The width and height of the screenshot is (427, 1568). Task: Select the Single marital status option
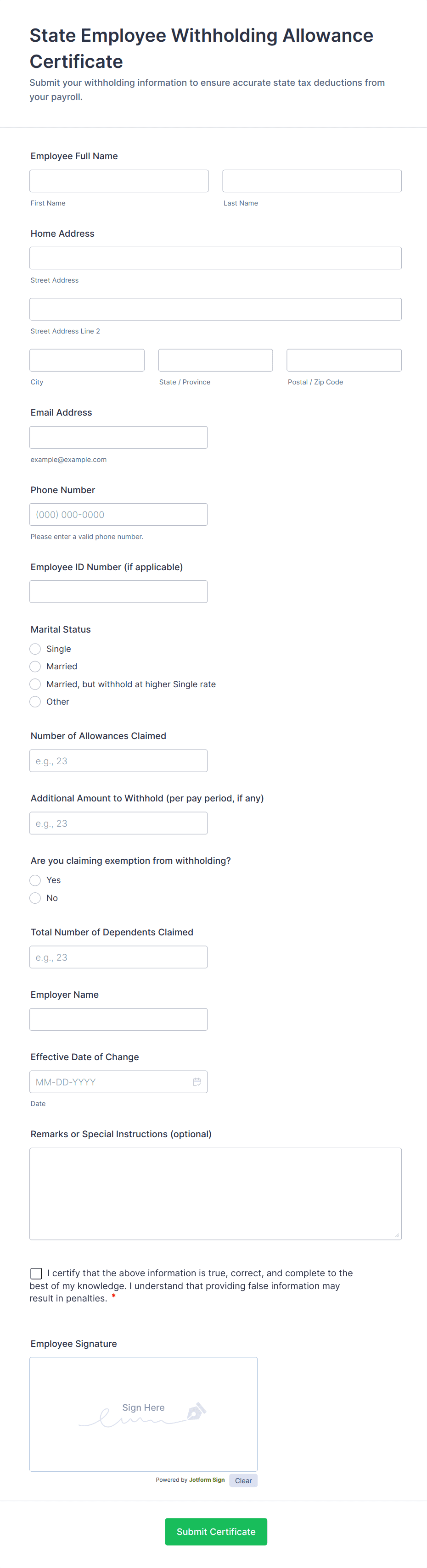[35, 649]
